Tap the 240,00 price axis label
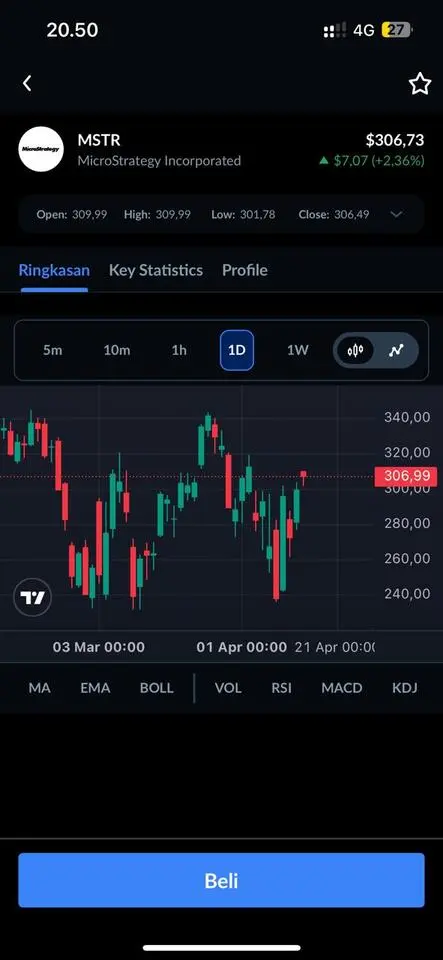The width and height of the screenshot is (443, 960). [407, 593]
